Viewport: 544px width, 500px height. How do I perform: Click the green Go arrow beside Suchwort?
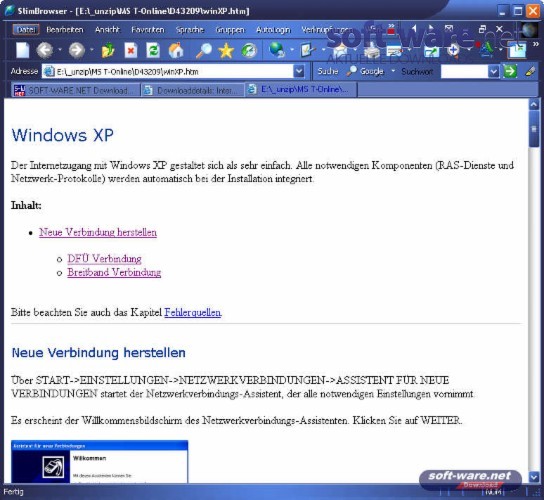coord(510,71)
